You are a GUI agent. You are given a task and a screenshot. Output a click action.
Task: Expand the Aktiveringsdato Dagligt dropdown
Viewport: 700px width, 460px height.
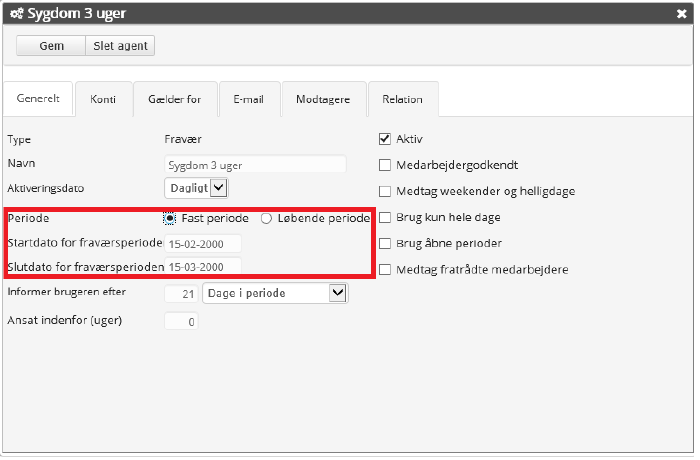[x=197, y=187]
